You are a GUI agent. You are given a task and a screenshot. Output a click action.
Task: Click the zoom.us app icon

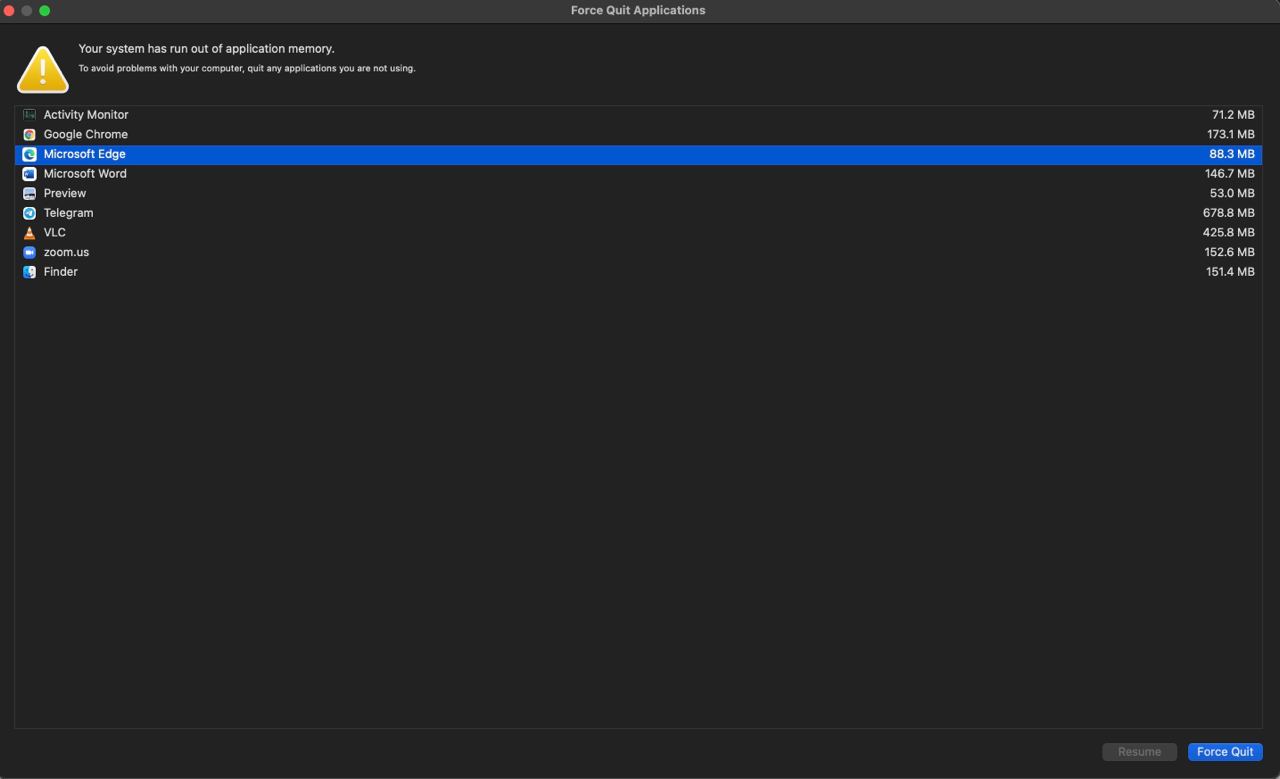[x=29, y=252]
